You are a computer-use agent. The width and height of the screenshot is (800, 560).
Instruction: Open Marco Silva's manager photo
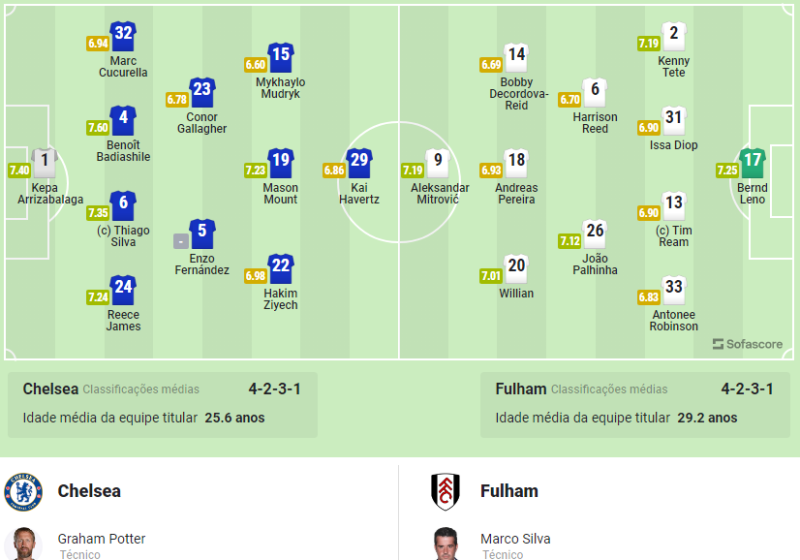click(446, 544)
